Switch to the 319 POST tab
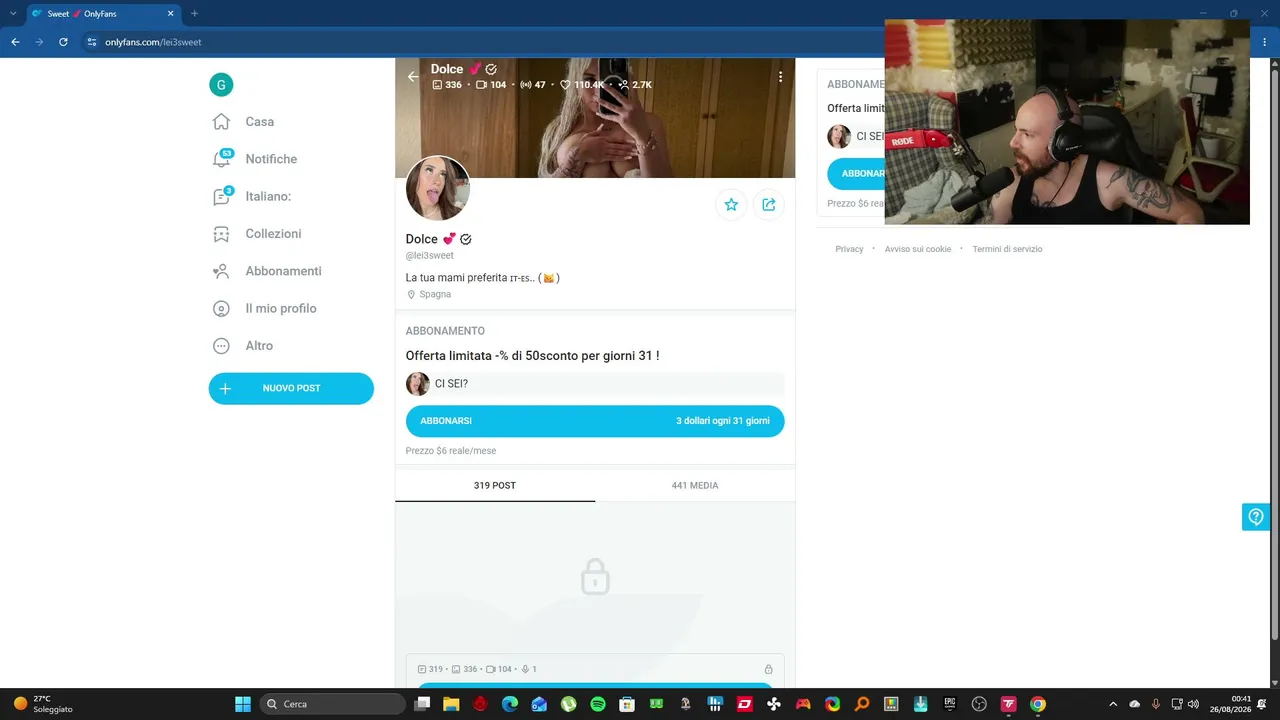Screen dimensions: 1280x720 point(495,486)
